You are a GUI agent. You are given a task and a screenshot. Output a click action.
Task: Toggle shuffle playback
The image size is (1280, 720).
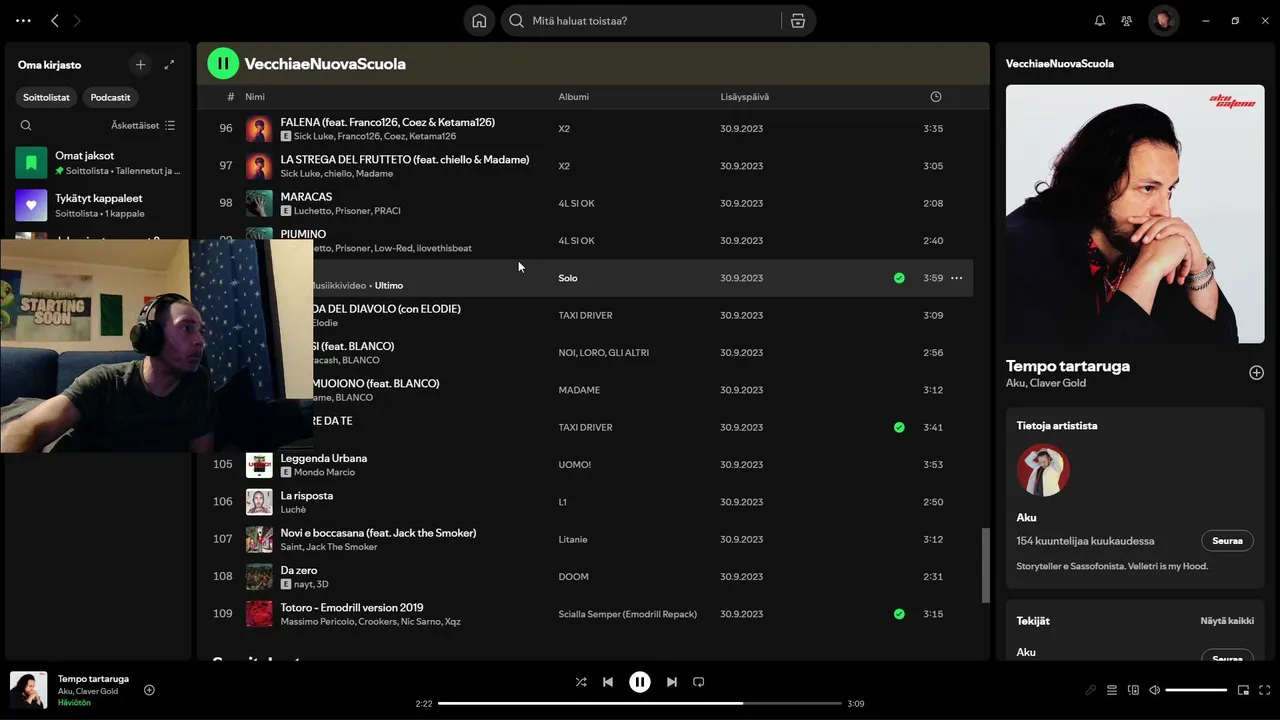click(x=581, y=682)
